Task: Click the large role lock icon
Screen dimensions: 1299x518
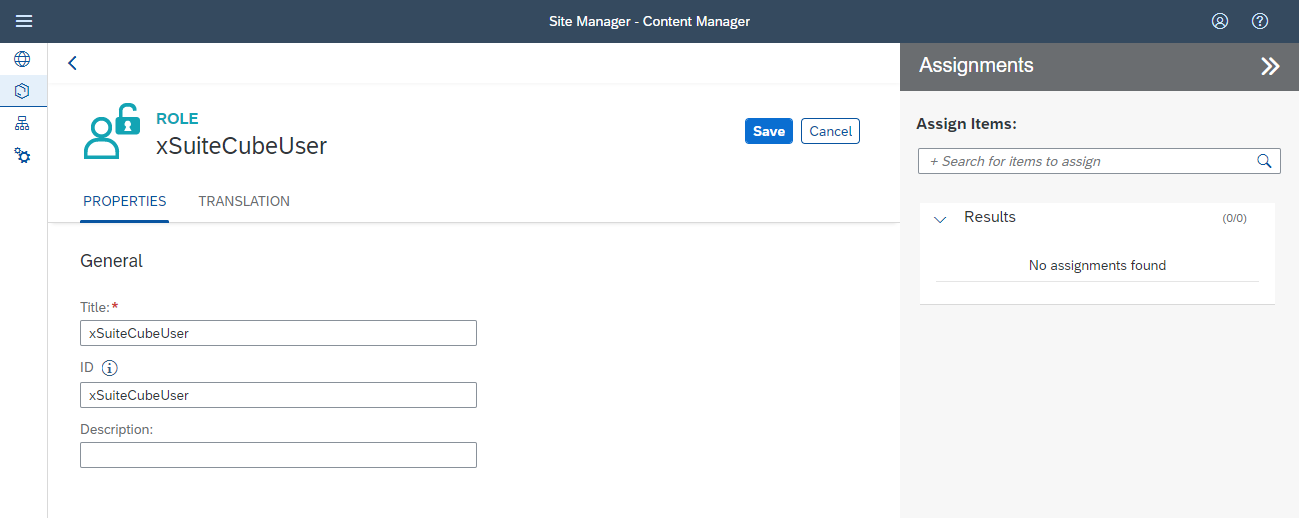Action: click(x=111, y=131)
